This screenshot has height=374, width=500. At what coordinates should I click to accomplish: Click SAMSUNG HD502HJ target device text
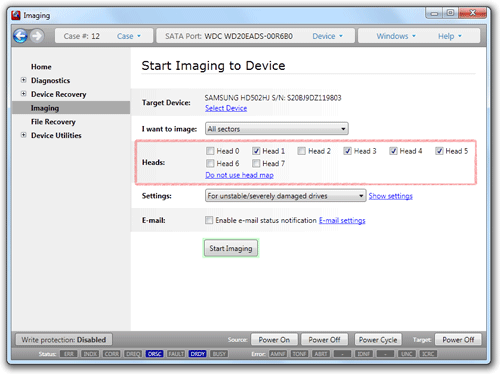click(273, 98)
